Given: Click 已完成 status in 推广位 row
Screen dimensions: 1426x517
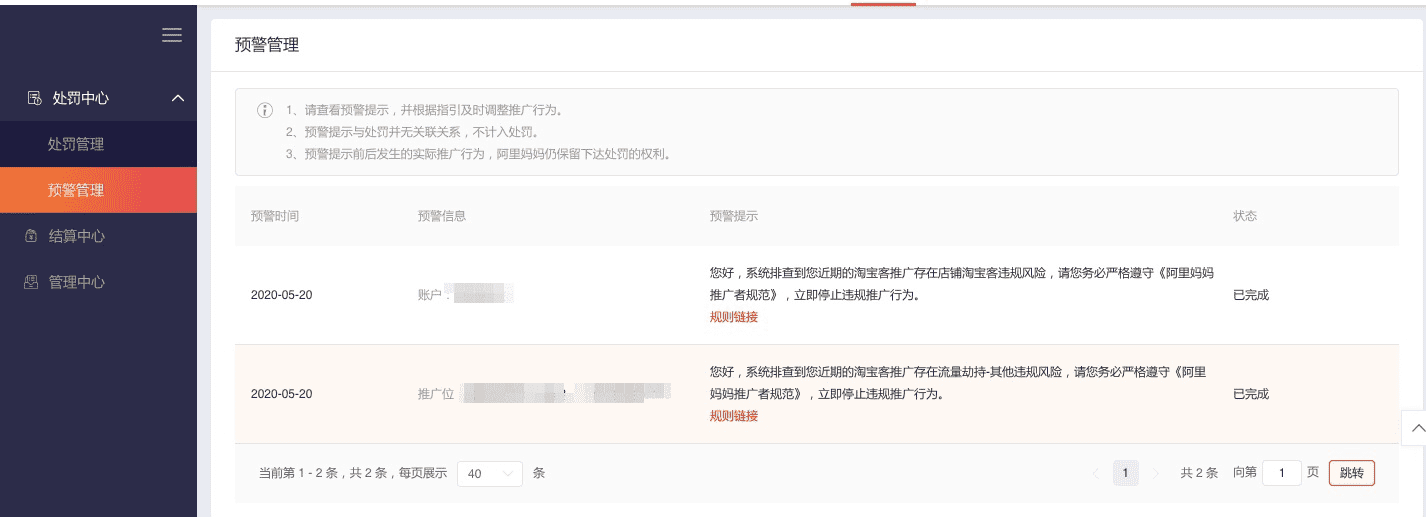Looking at the screenshot, I should (x=1251, y=394).
